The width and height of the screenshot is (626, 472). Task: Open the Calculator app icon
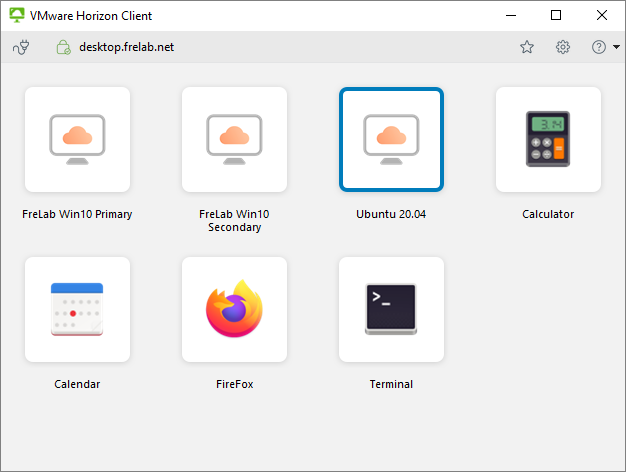point(548,139)
